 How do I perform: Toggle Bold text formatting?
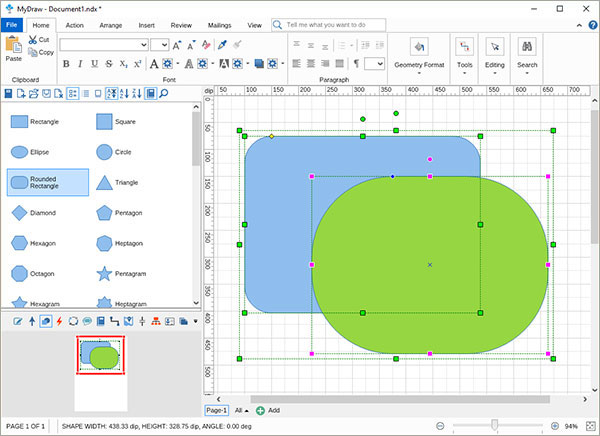(66, 64)
